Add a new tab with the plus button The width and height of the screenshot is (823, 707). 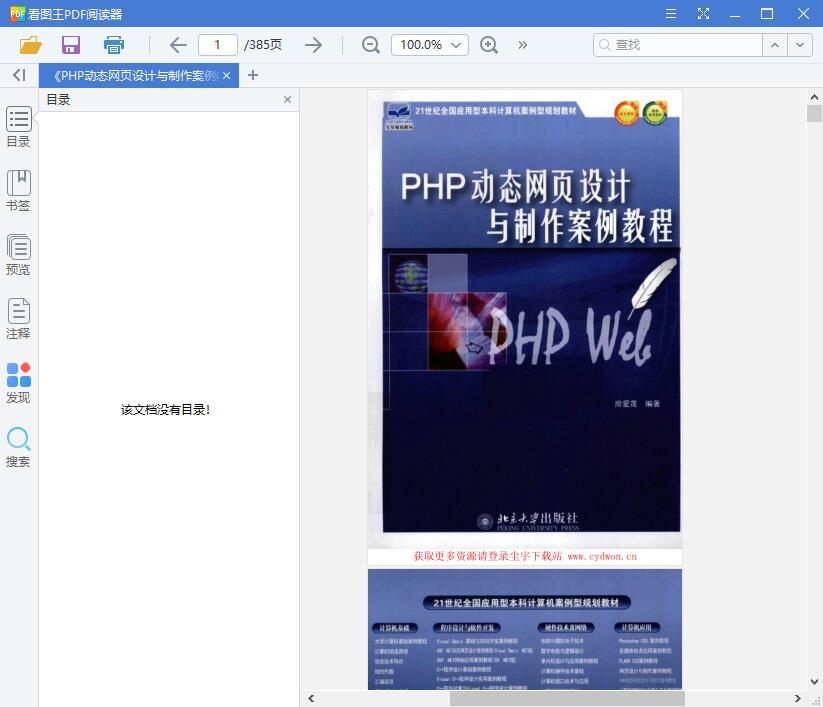253,75
